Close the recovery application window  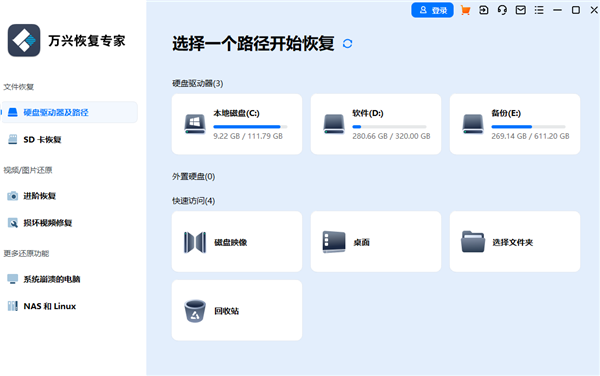[x=594, y=10]
